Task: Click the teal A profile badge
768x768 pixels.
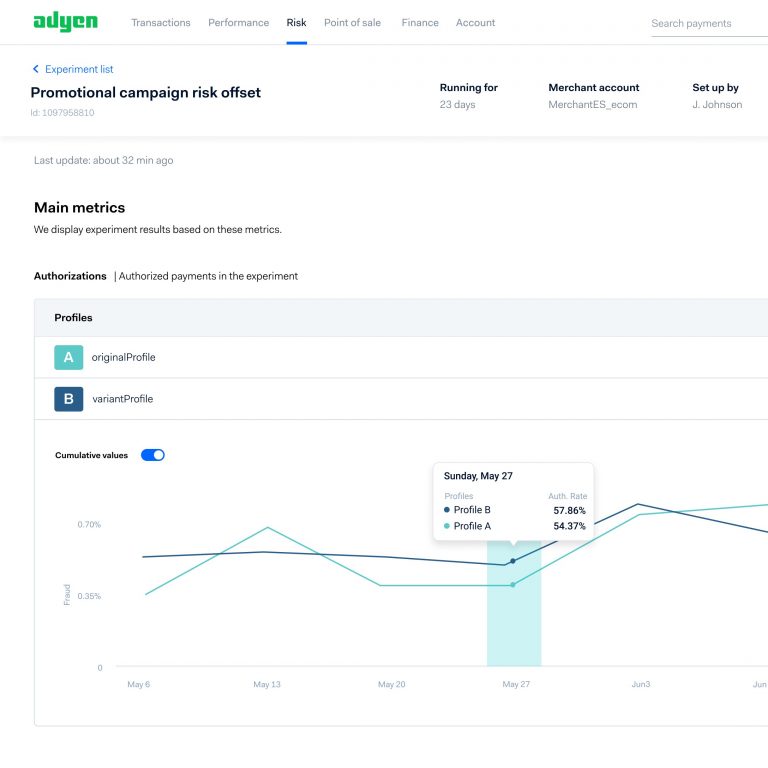Action: (x=68, y=357)
